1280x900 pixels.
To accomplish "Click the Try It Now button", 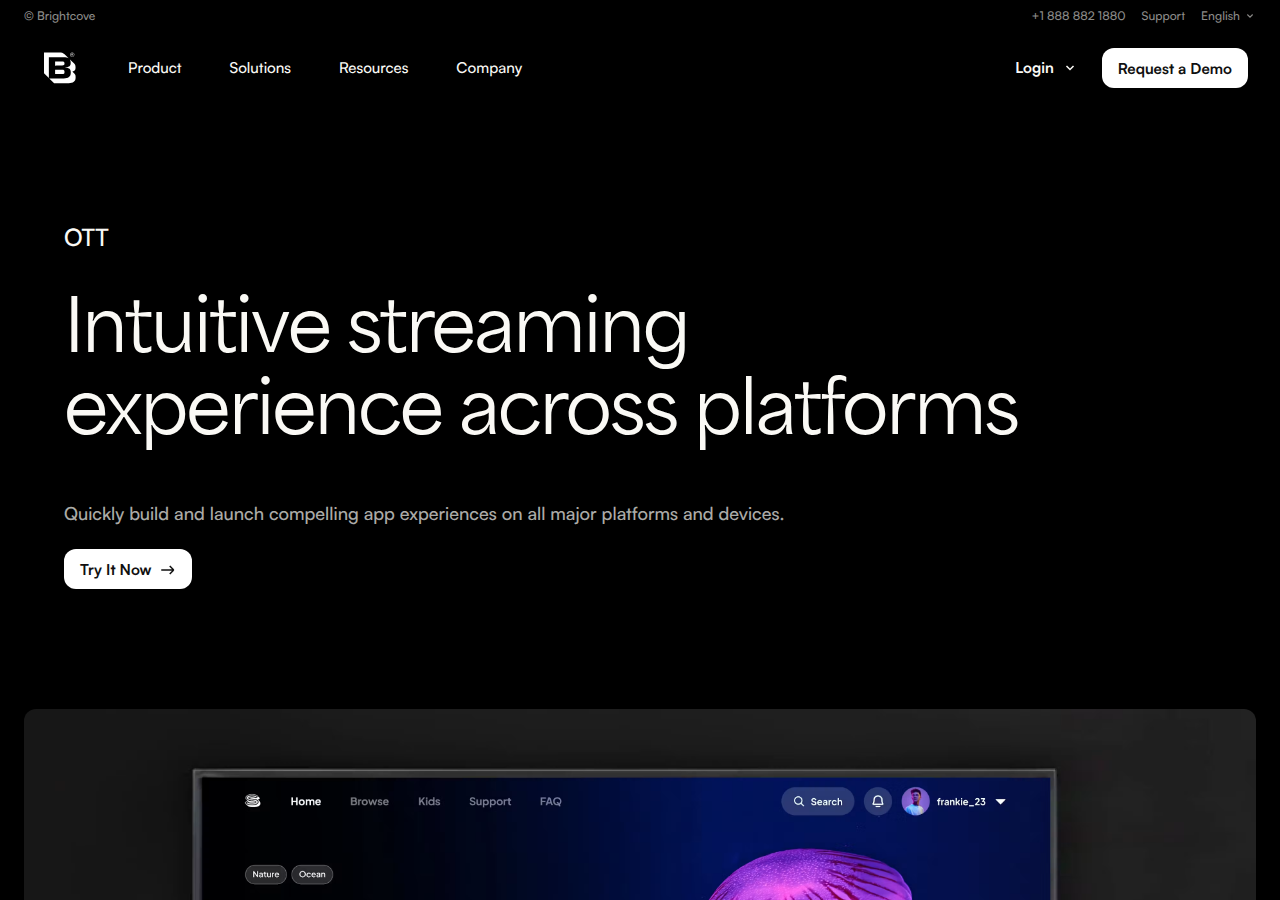I will tap(128, 569).
